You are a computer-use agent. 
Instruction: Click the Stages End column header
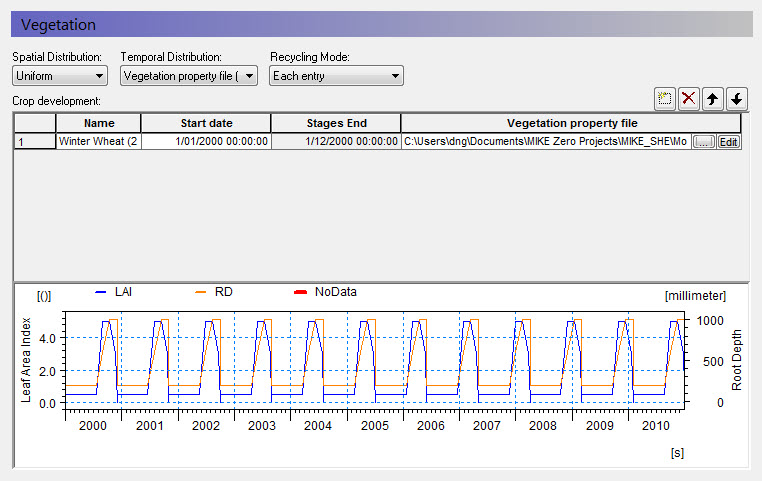click(336, 123)
